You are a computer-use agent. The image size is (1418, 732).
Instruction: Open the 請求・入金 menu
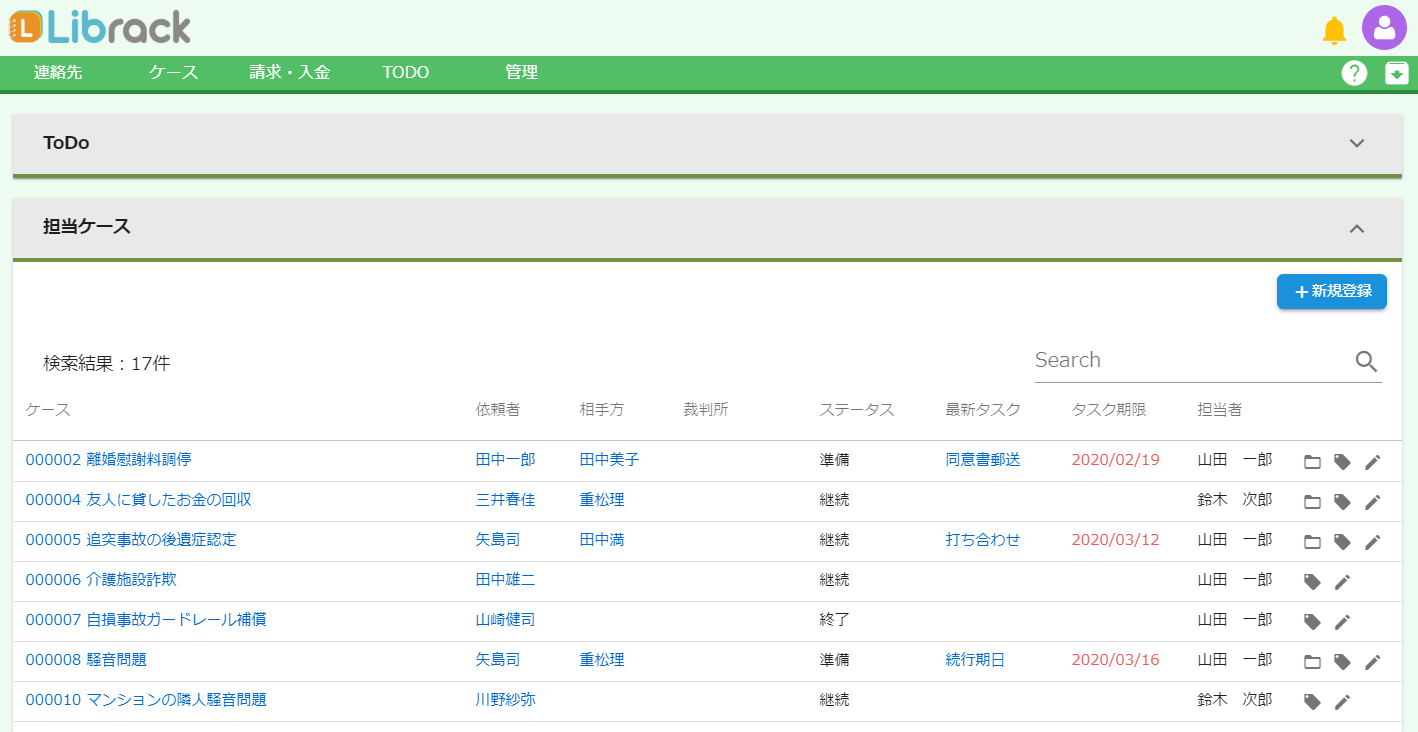pyautogui.click(x=290, y=73)
